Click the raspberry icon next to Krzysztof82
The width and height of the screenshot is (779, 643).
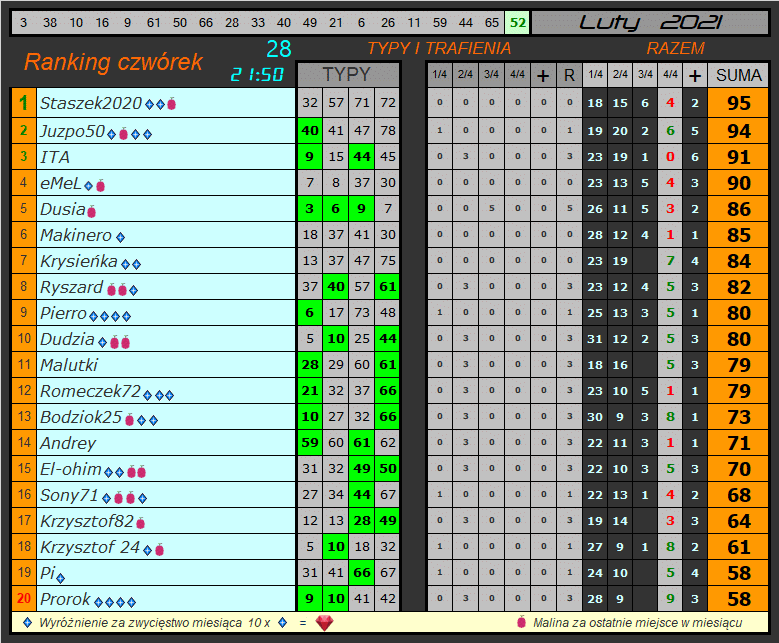point(141,523)
